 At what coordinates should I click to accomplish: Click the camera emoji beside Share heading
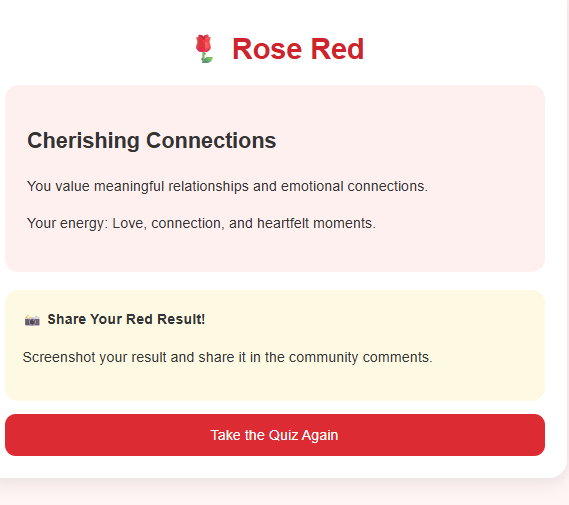tap(32, 320)
